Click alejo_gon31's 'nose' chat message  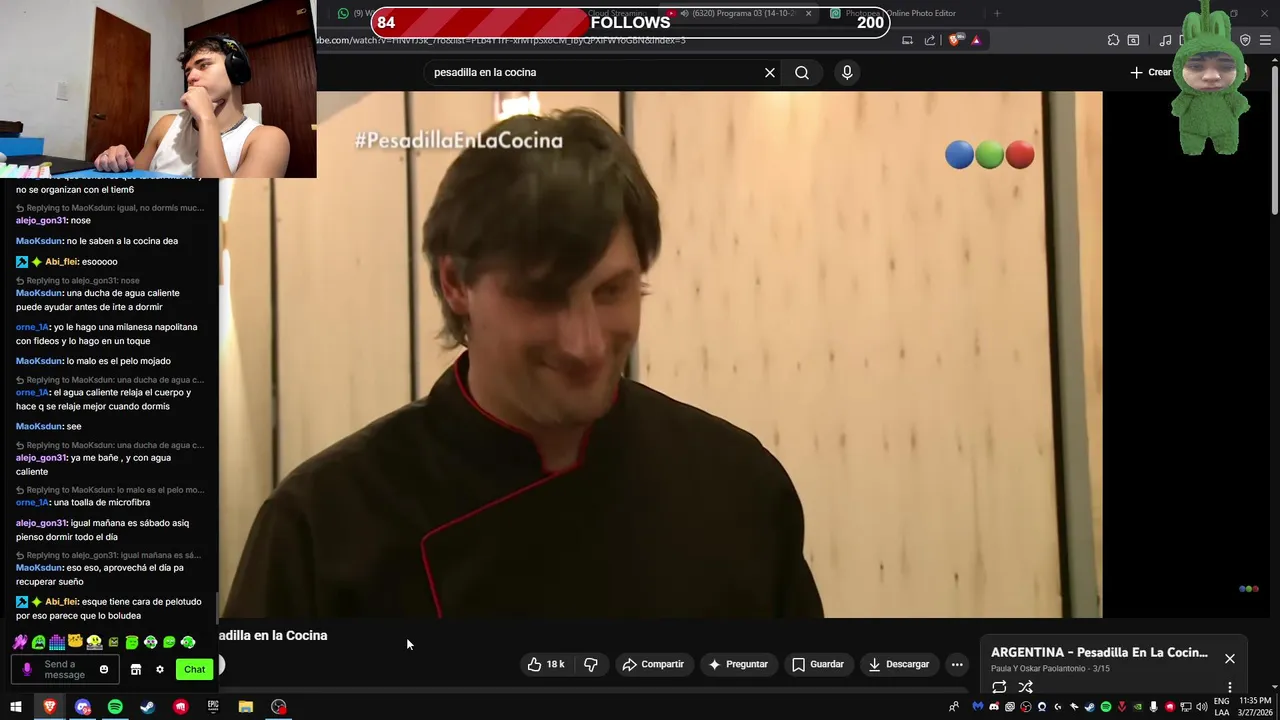(80, 221)
